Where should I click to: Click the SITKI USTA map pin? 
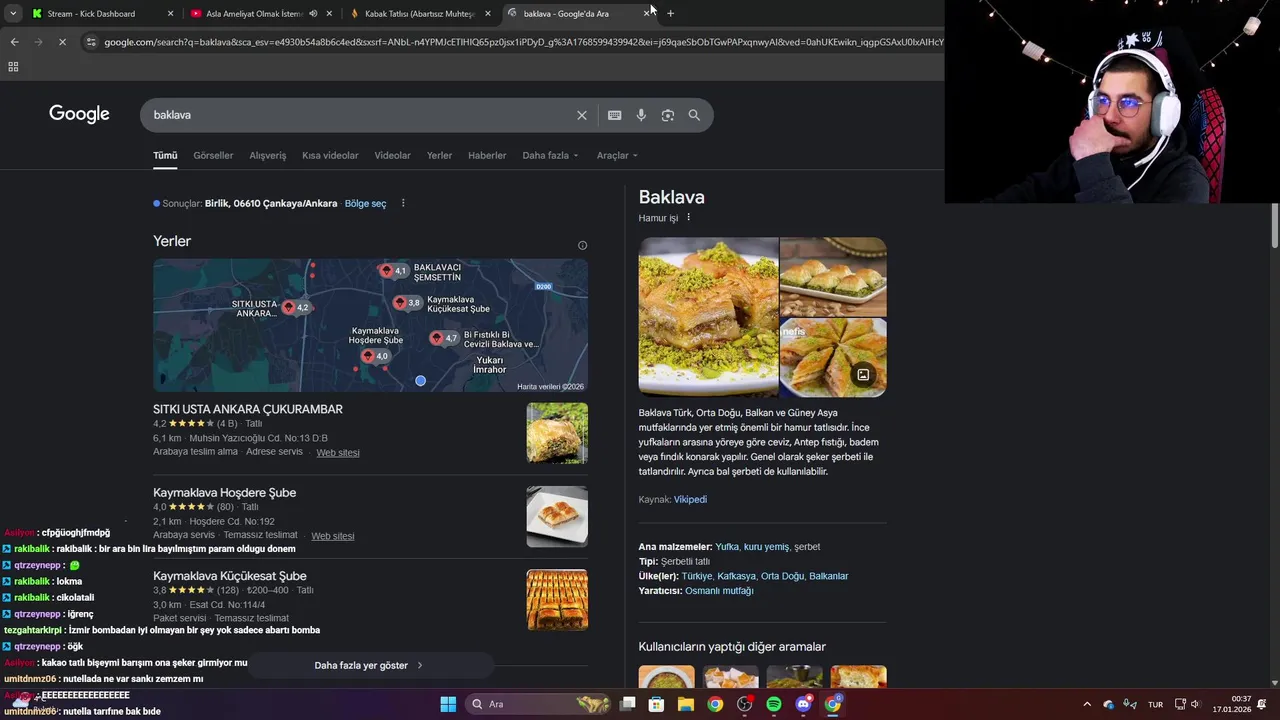coord(290,307)
